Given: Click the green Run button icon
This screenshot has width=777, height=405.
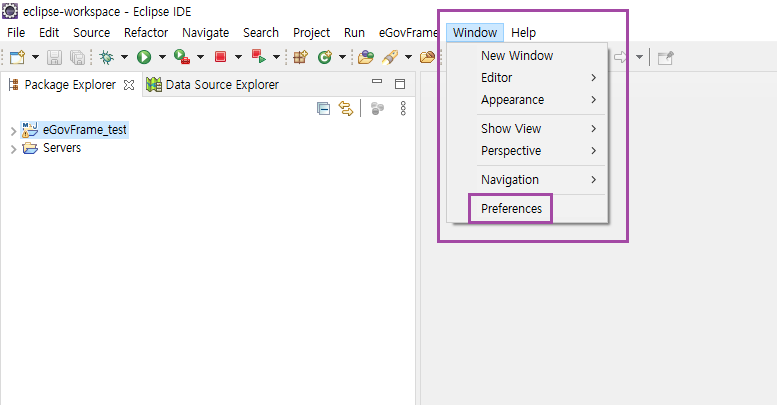Looking at the screenshot, I should [x=144, y=58].
